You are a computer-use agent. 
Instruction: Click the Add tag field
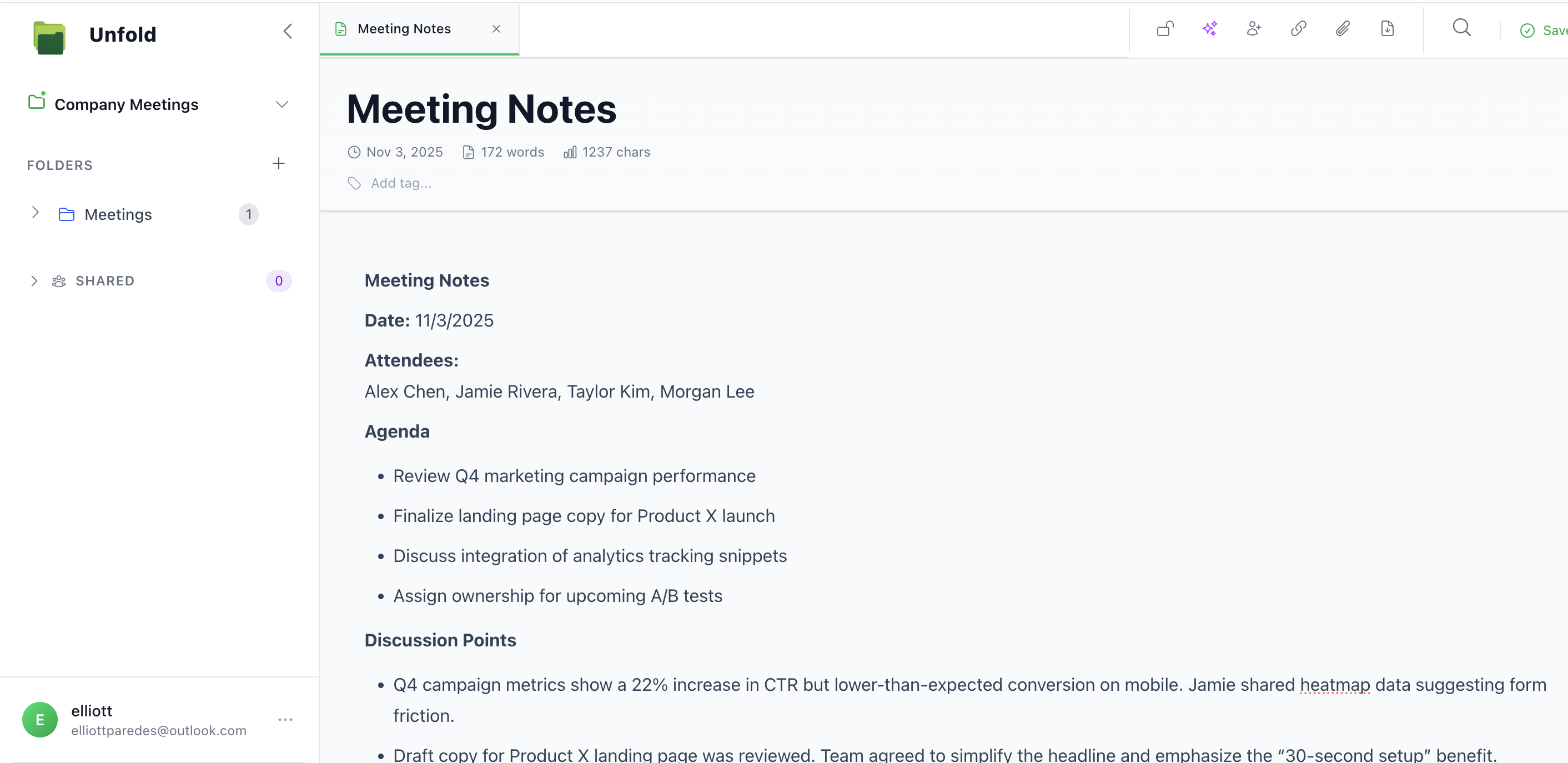pyautogui.click(x=400, y=183)
